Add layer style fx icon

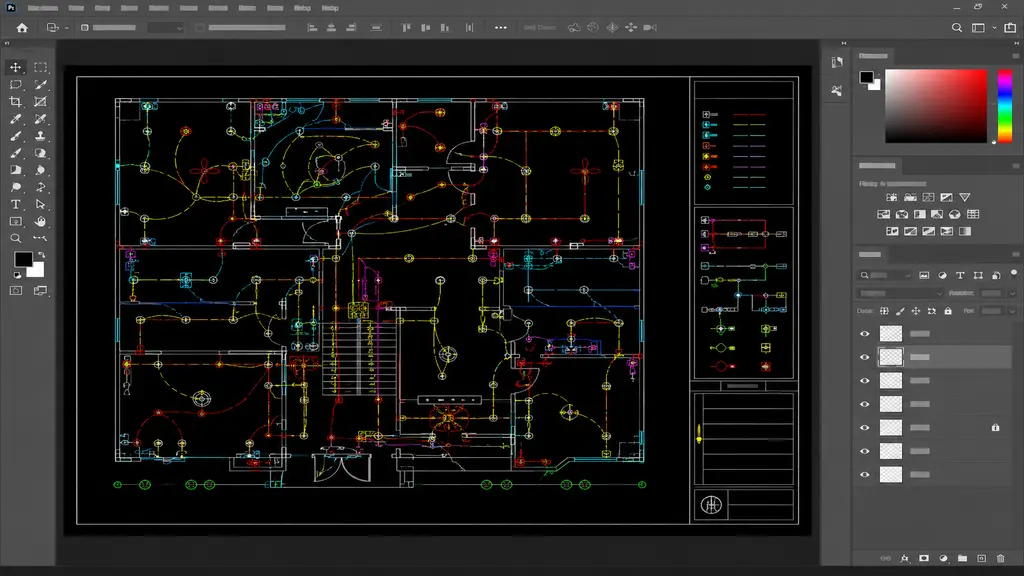(x=904, y=558)
